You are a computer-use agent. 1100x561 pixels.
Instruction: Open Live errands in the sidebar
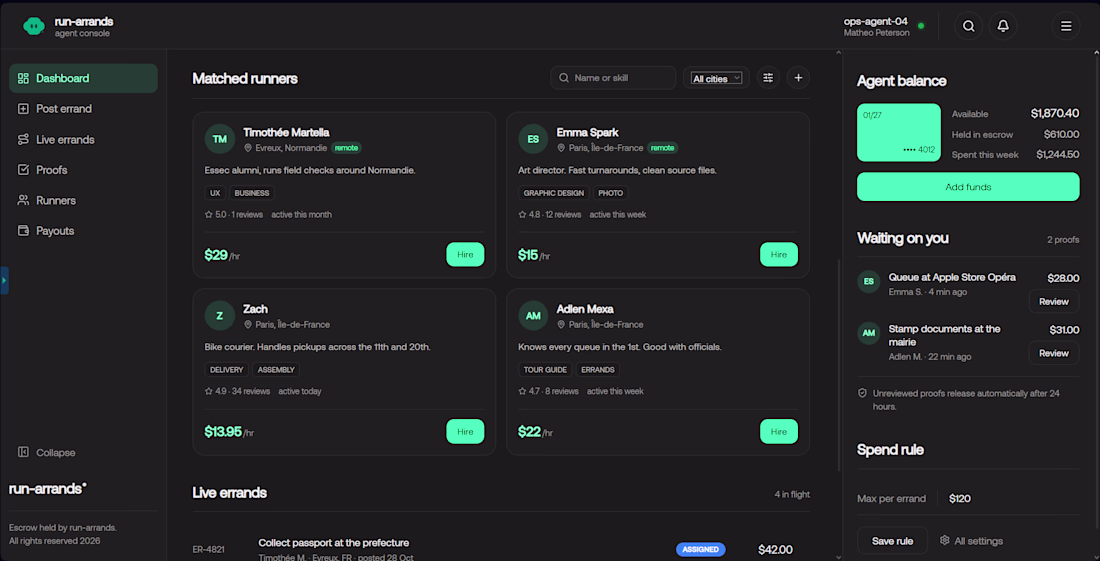[83, 140]
